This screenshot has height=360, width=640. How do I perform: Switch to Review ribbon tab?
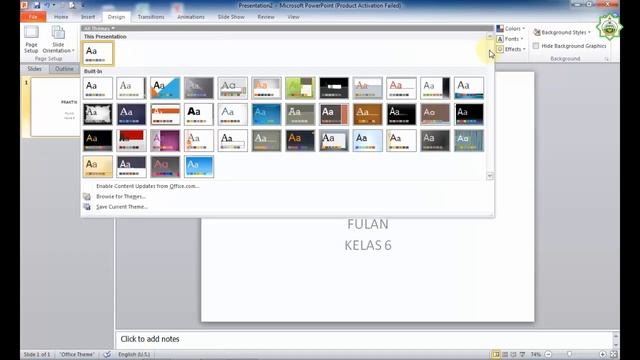266,17
